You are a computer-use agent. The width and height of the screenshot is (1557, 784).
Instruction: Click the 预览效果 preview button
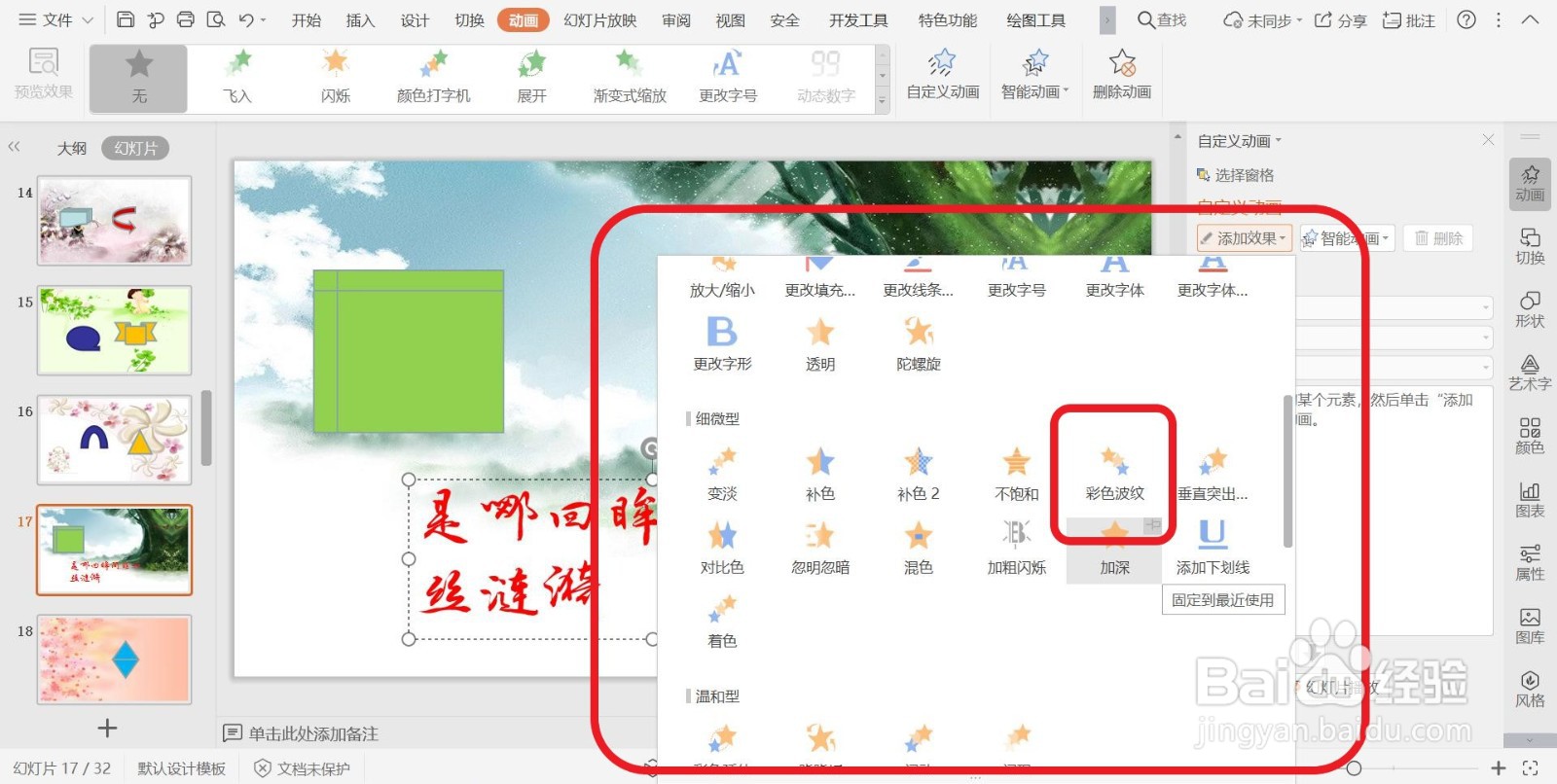[43, 76]
